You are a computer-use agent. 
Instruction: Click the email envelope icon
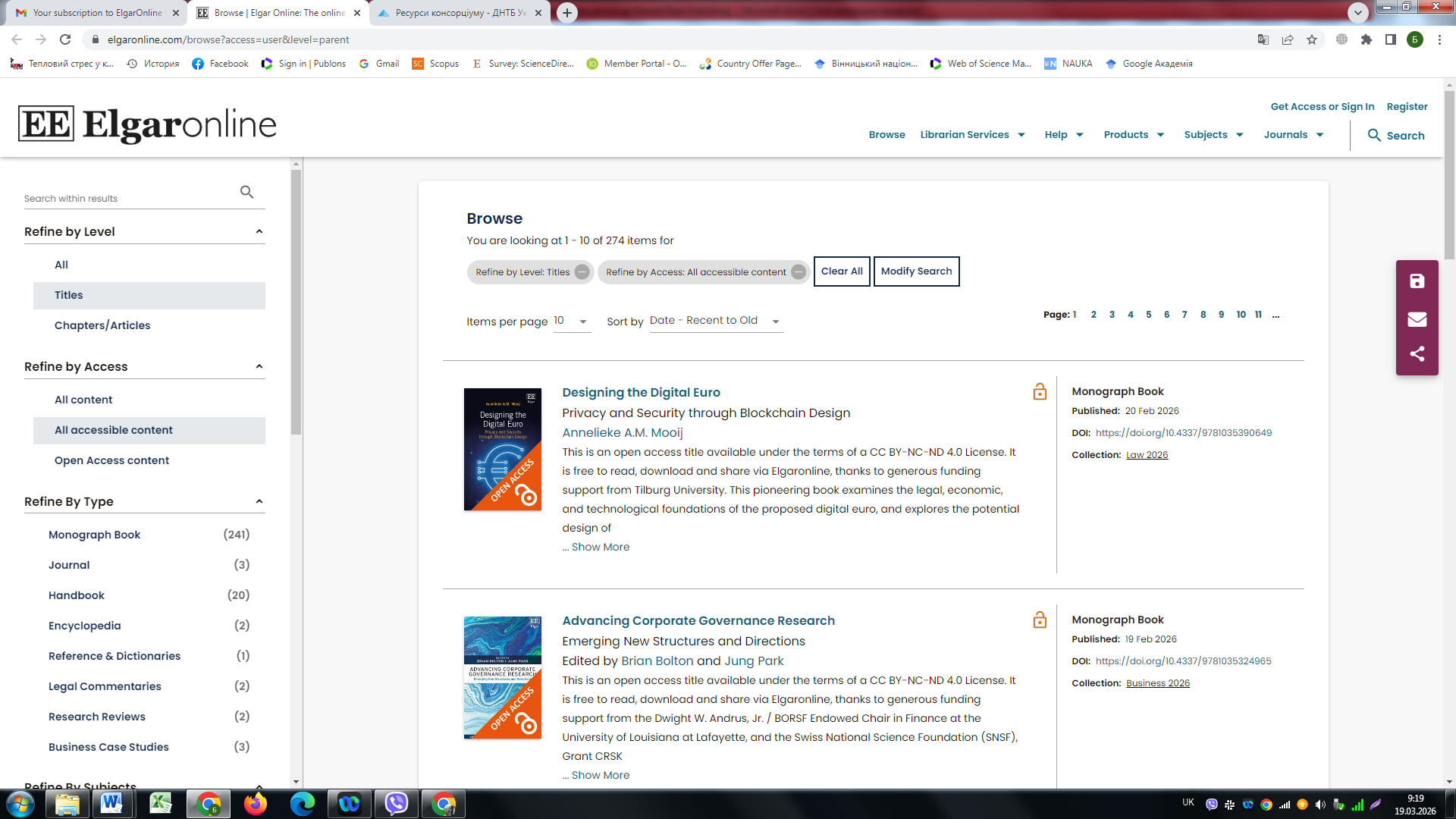(1417, 318)
